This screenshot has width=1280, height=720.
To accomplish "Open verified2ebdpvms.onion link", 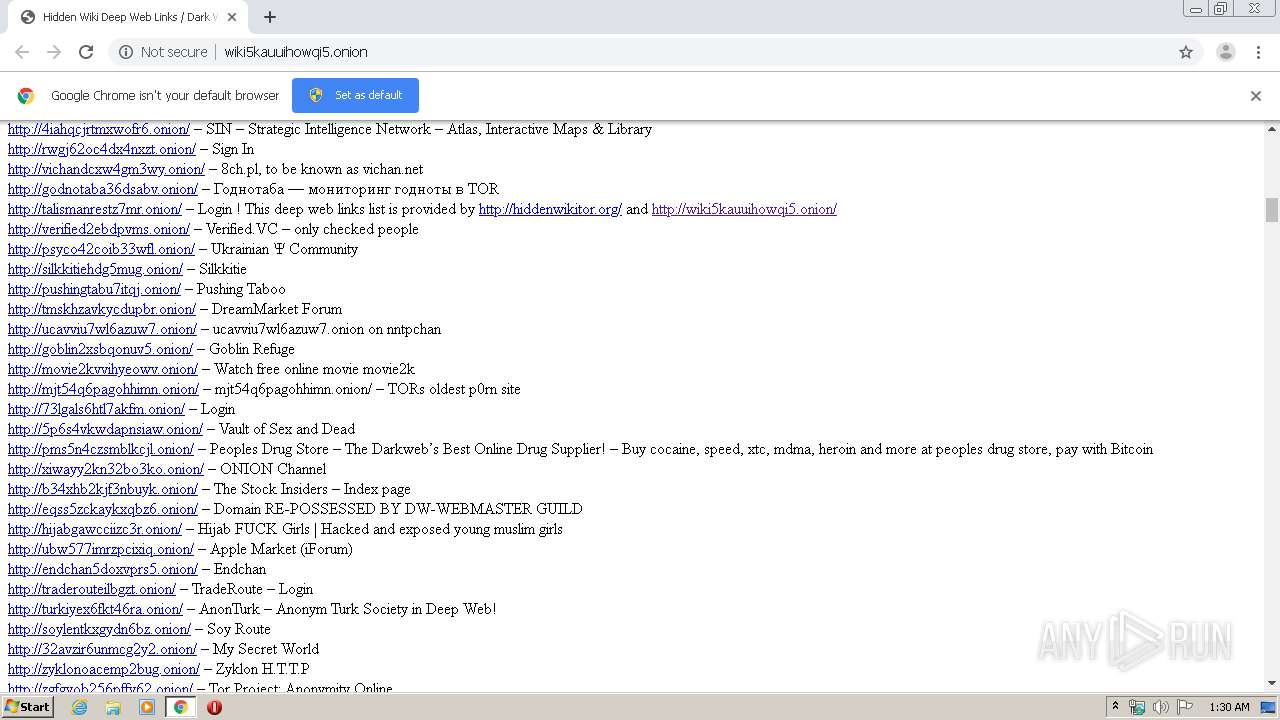I will 99,229.
